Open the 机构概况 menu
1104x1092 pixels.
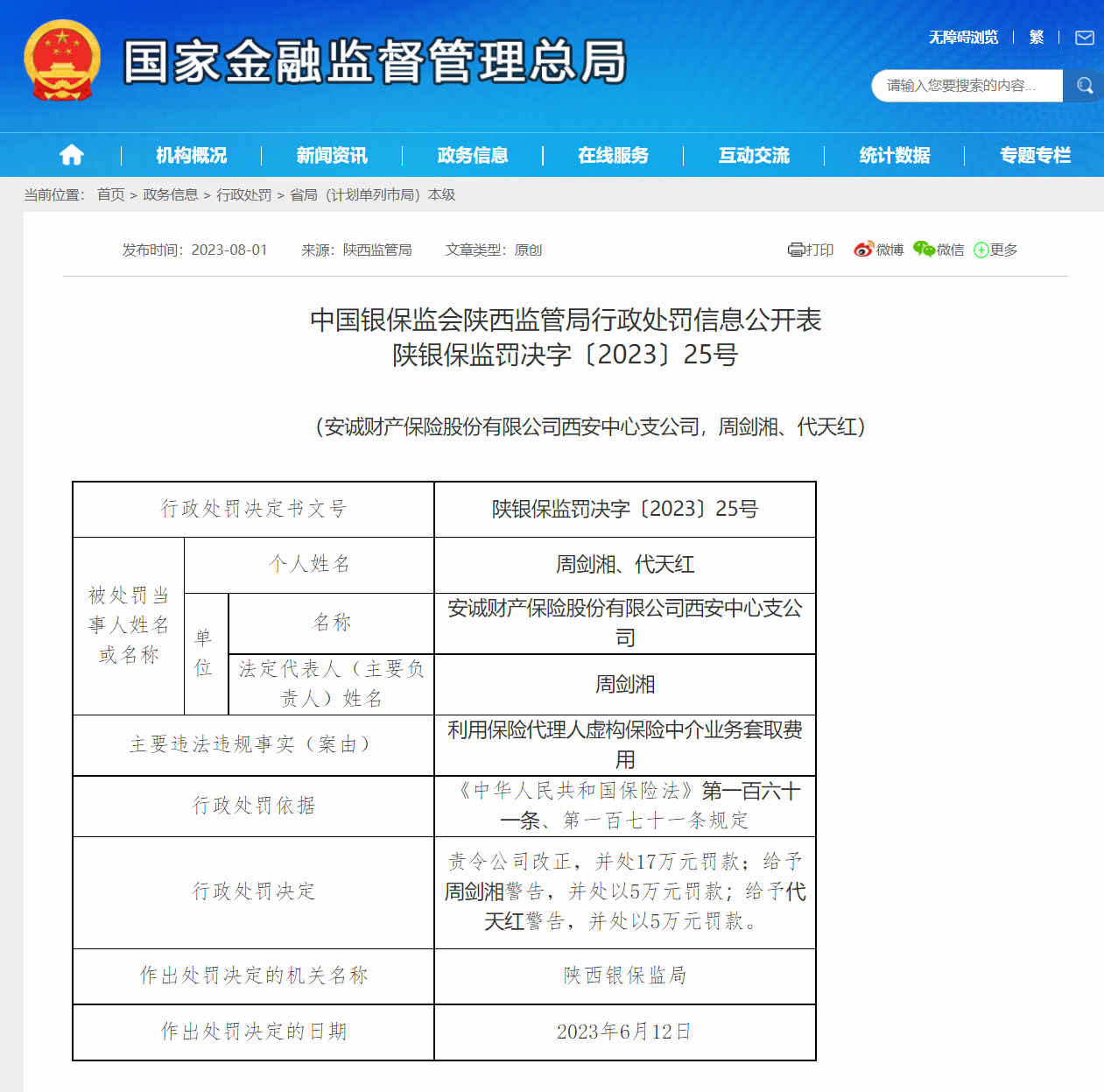191,155
